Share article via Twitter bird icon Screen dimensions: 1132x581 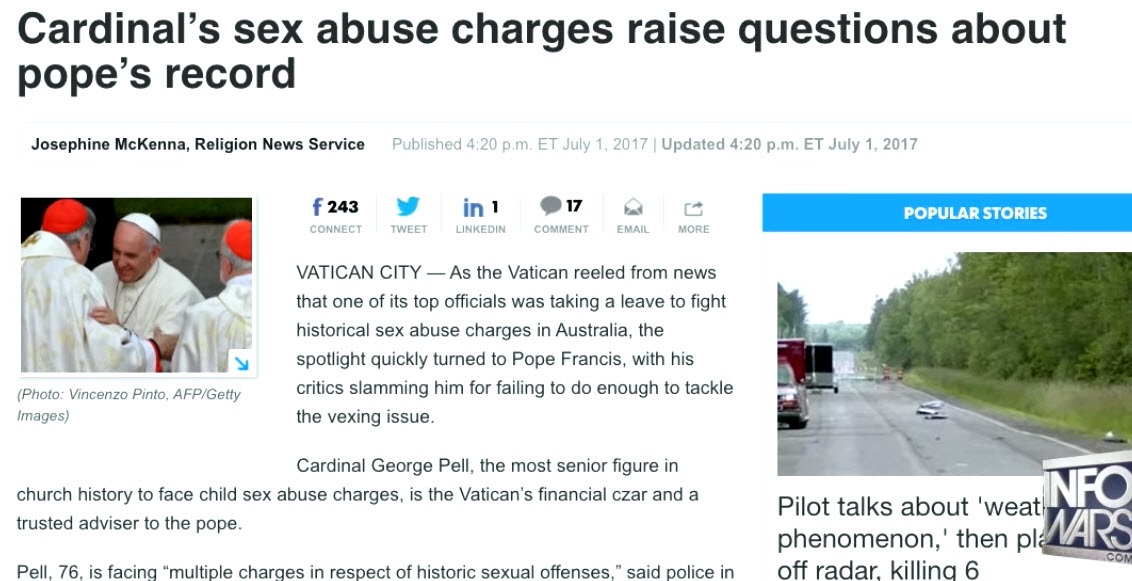coord(408,207)
